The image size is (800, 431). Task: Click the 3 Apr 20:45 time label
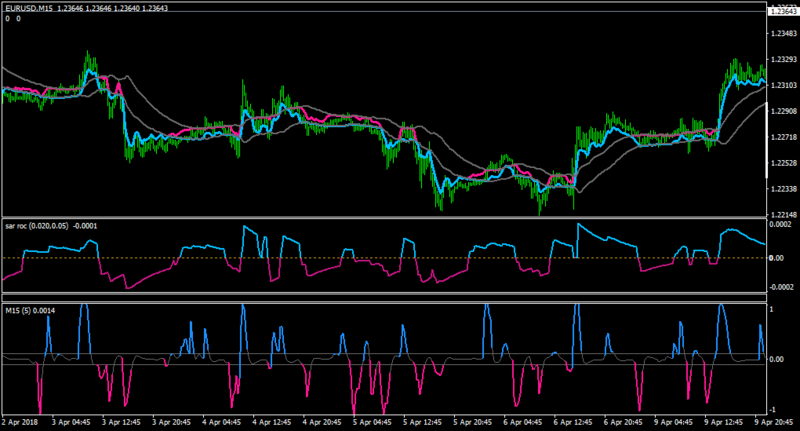pyautogui.click(x=171, y=422)
